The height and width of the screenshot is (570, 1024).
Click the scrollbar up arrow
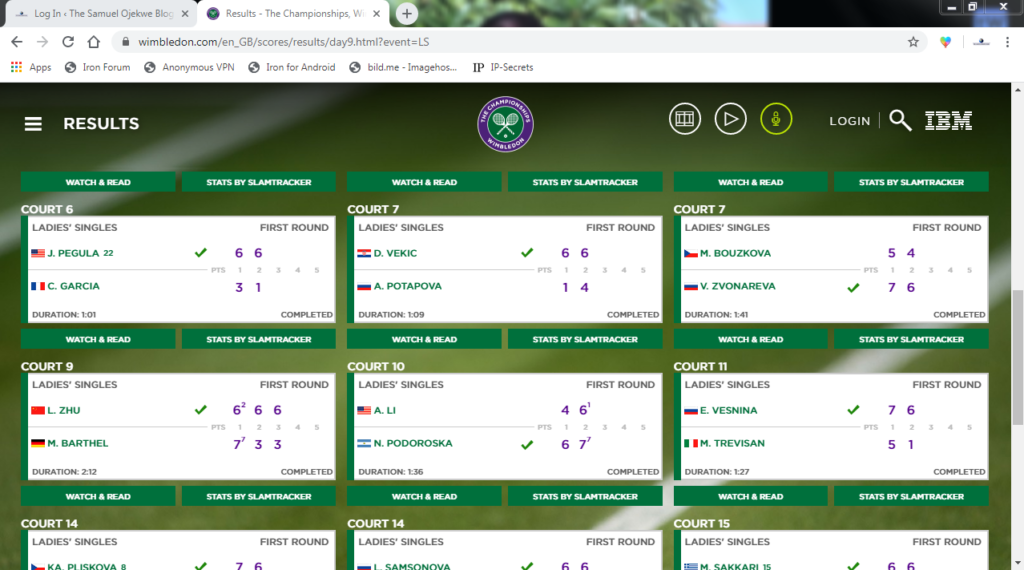1017,89
